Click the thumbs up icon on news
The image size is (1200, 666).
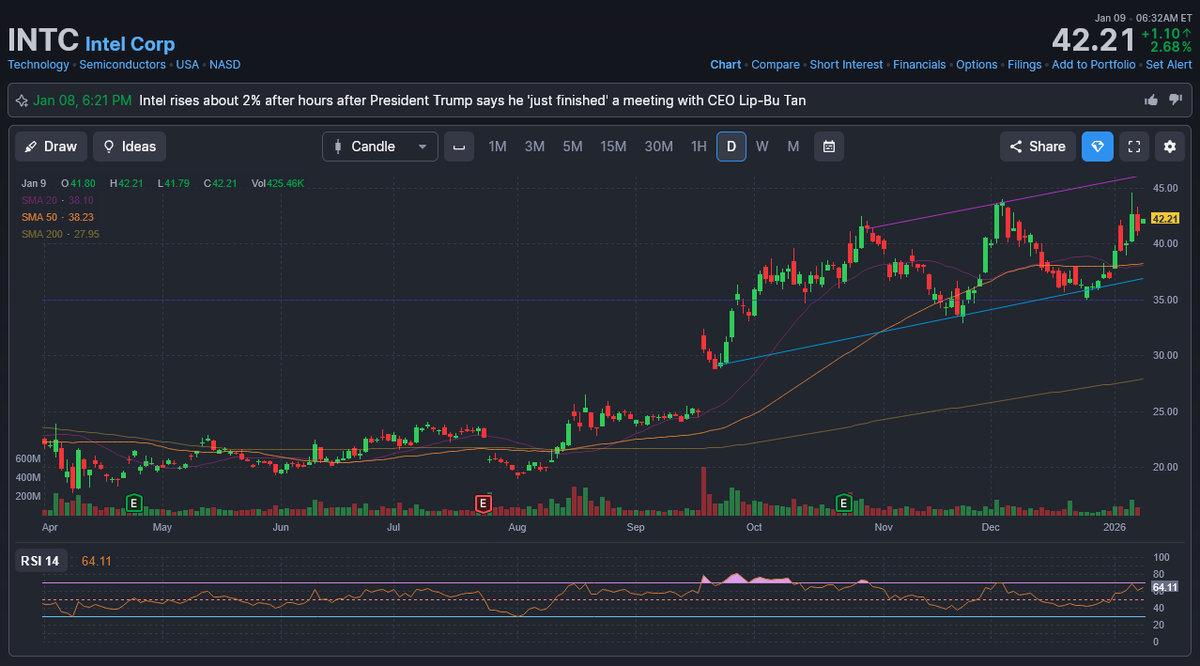(x=1152, y=100)
